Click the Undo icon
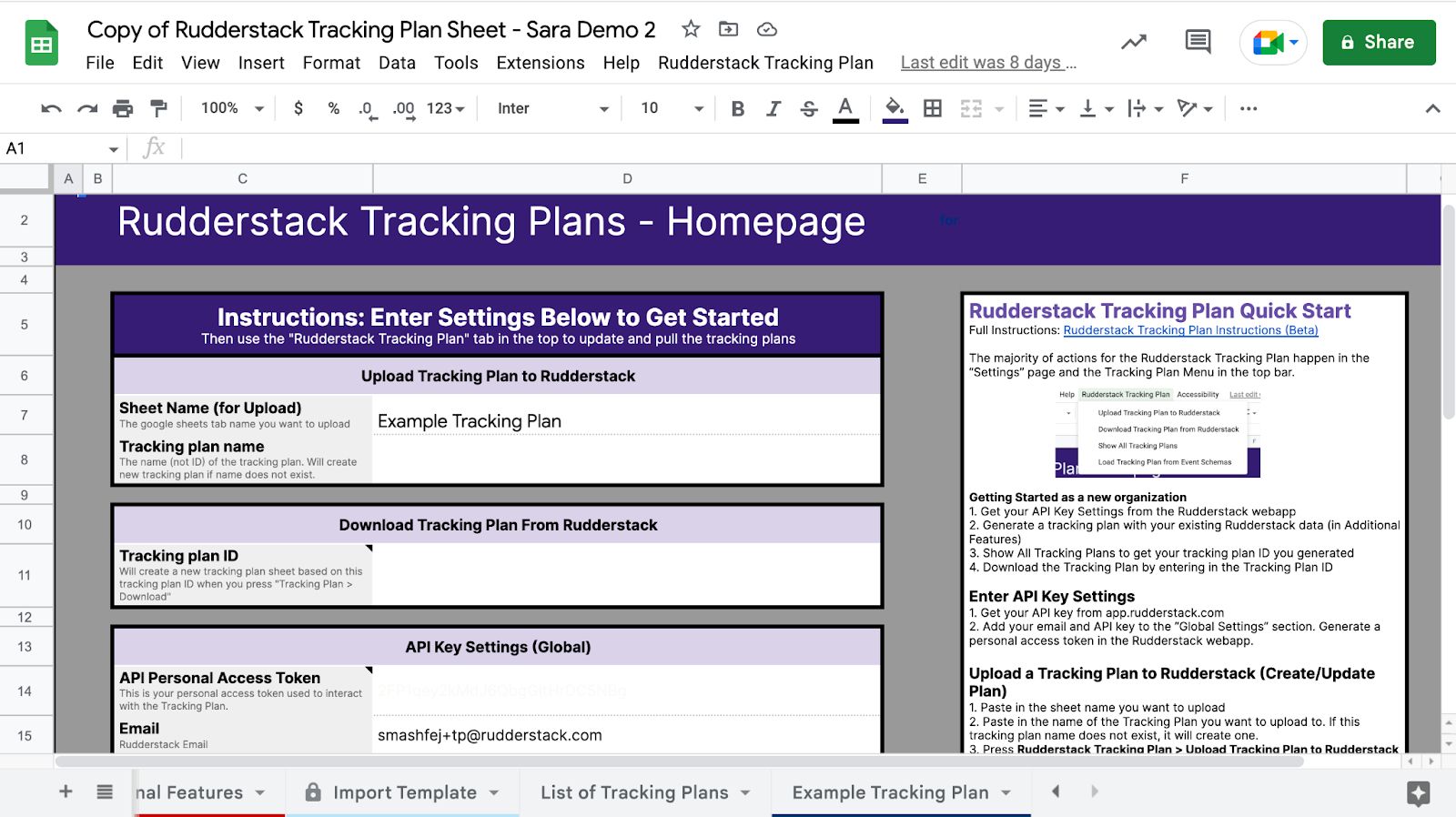Image resolution: width=1456 pixels, height=817 pixels. click(x=51, y=108)
